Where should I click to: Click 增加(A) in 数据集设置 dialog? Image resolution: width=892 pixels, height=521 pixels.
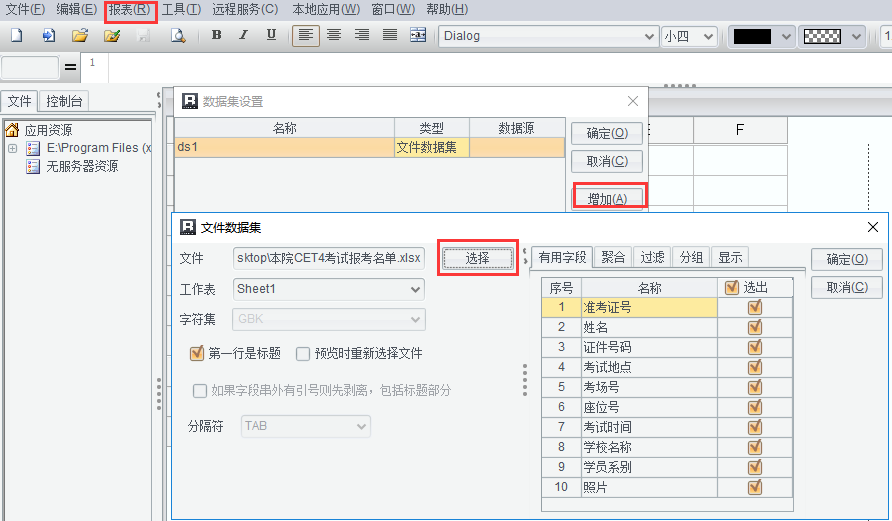point(607,199)
